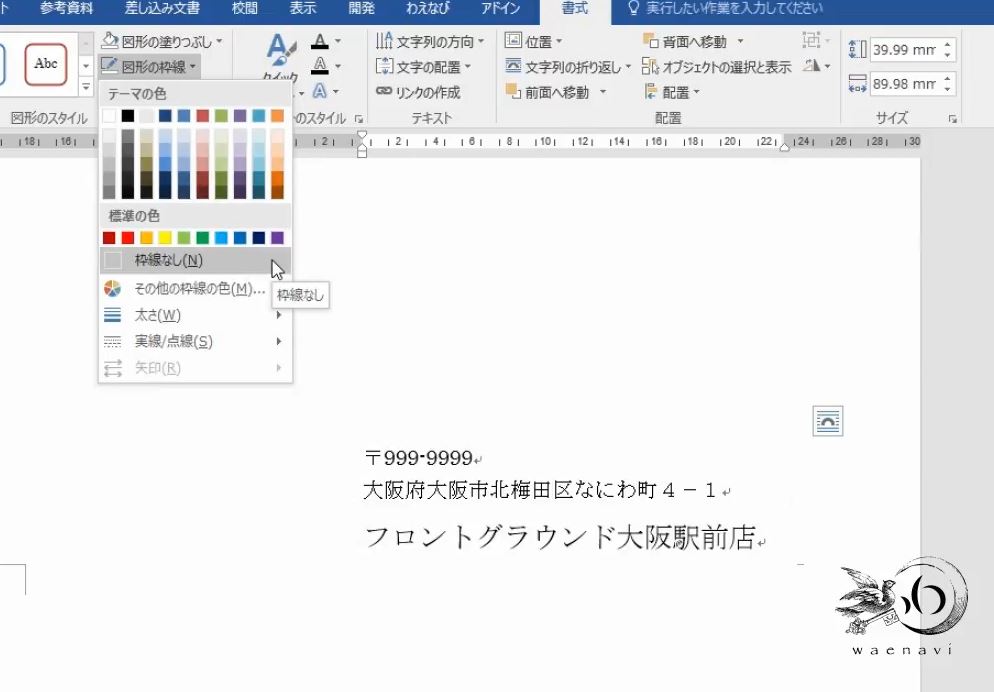Screen dimensions: 994x692
Task: Pick the white theme color swatch
Action: 109,115
